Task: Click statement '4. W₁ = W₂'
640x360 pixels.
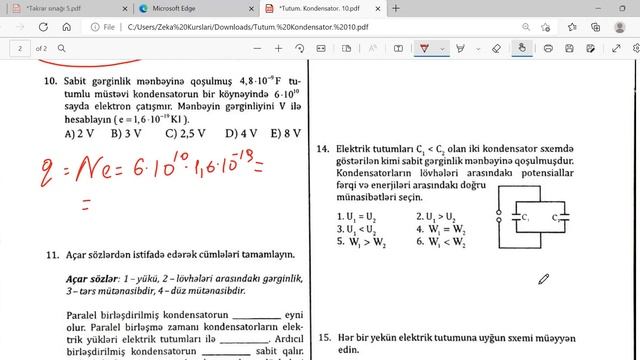Action: point(441,229)
